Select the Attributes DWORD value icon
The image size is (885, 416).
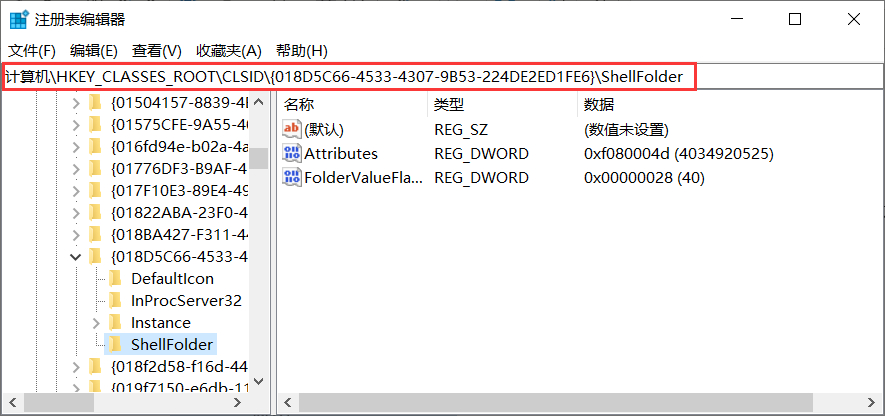(x=292, y=153)
